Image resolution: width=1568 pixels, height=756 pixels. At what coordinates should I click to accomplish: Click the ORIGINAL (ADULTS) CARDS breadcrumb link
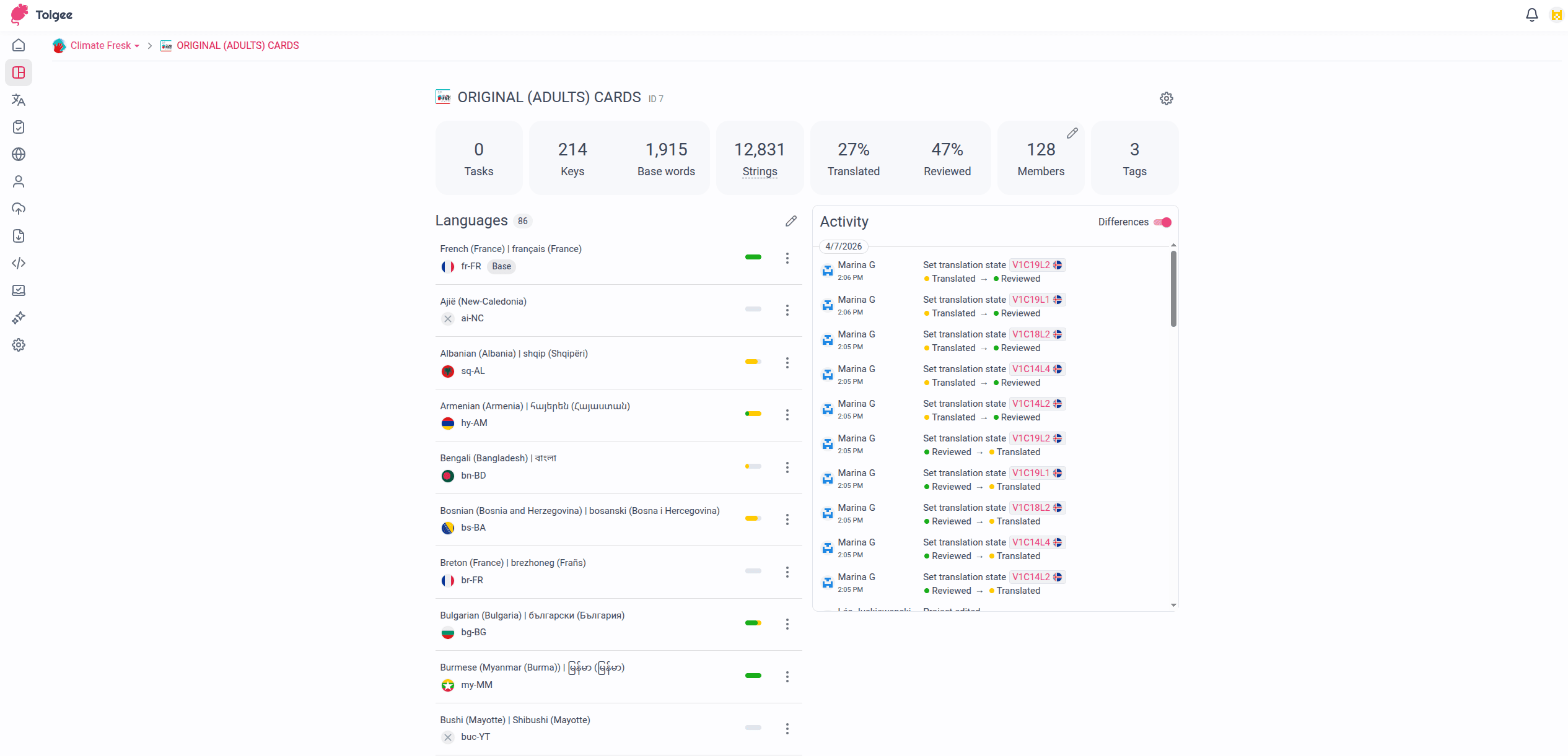pyautogui.click(x=237, y=46)
